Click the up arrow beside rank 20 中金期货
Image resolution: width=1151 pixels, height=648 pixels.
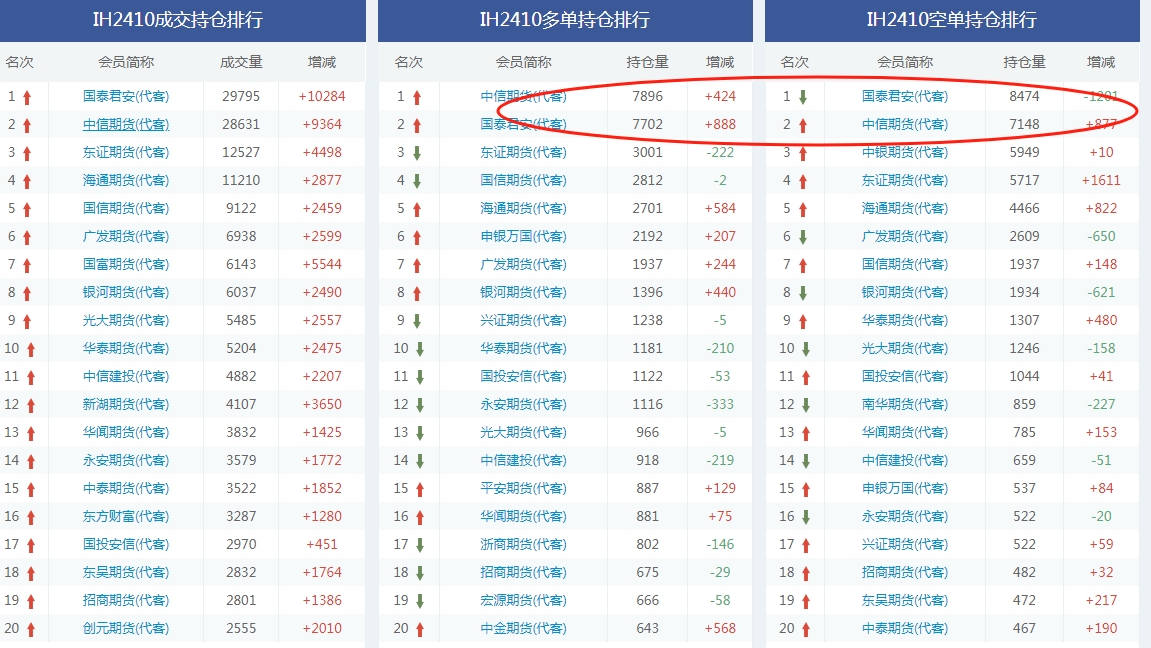[420, 630]
